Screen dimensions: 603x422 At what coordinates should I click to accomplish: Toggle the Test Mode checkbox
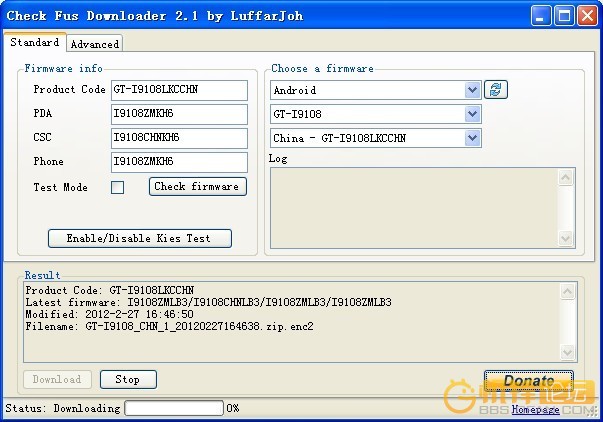[x=117, y=188]
